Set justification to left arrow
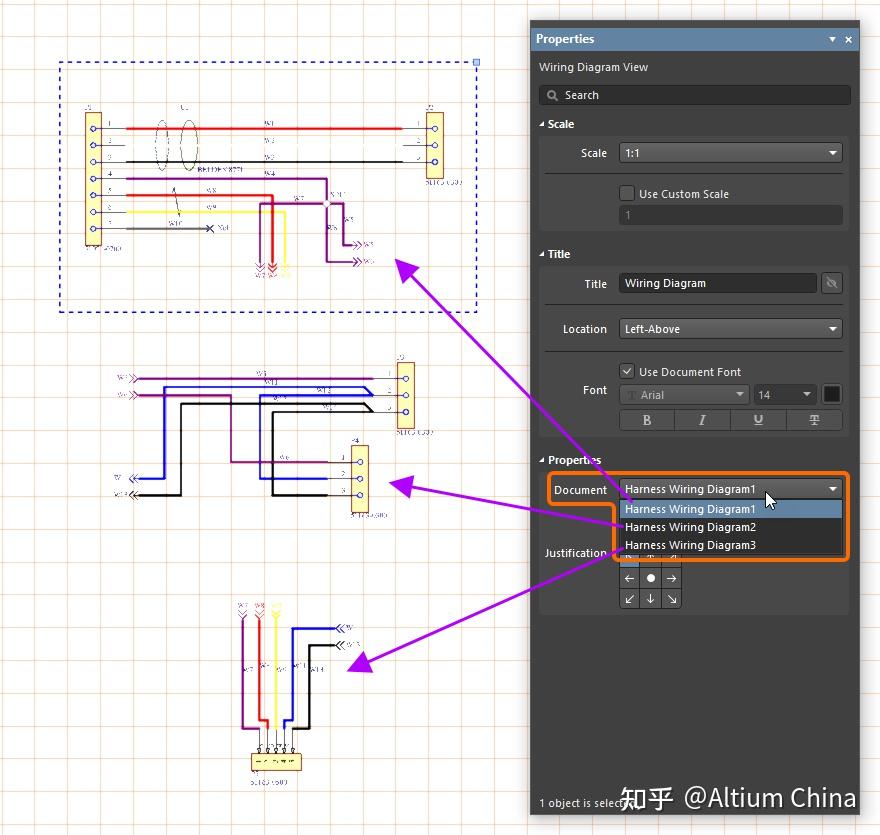 click(629, 578)
